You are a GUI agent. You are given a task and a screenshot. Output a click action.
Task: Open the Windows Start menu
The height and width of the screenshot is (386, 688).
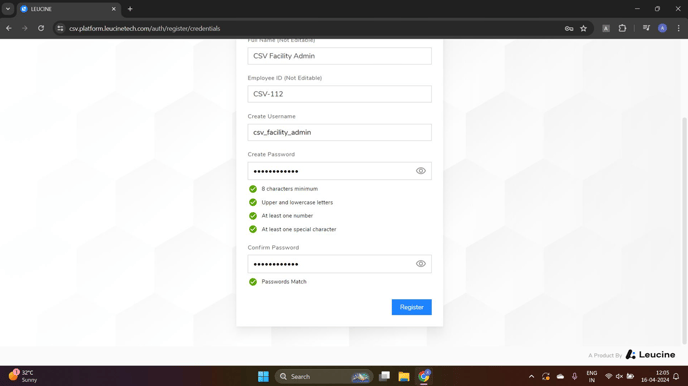pyautogui.click(x=263, y=376)
